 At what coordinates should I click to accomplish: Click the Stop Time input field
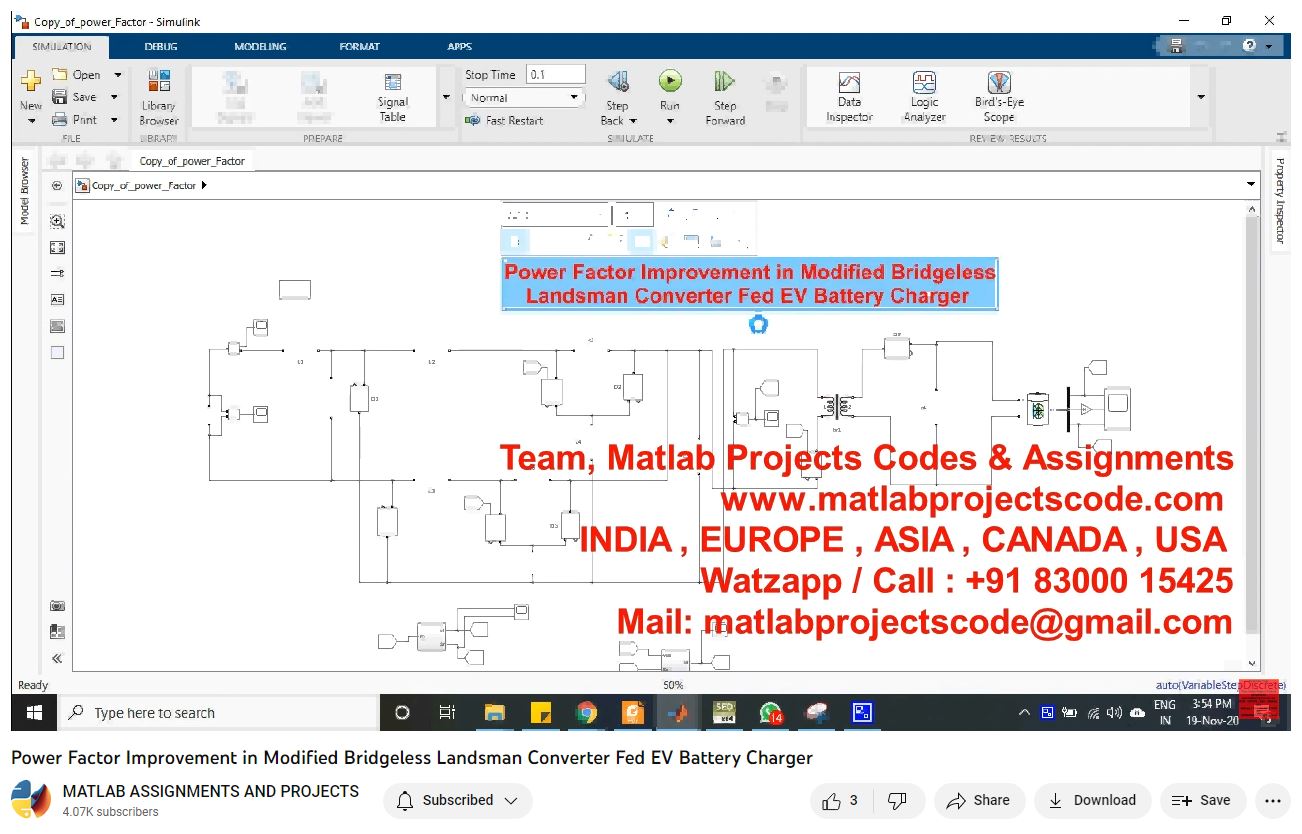point(555,75)
